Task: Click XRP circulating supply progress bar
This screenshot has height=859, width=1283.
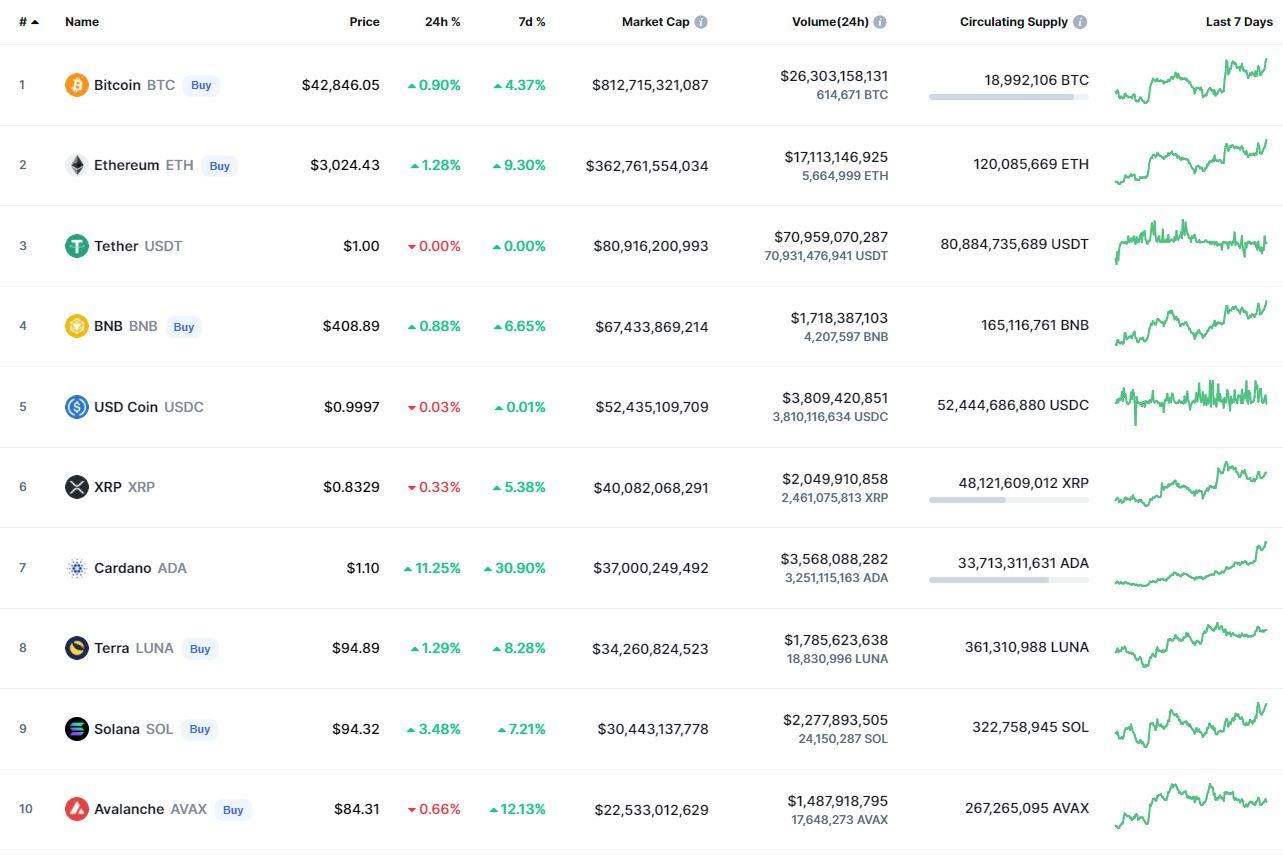Action: point(1009,500)
